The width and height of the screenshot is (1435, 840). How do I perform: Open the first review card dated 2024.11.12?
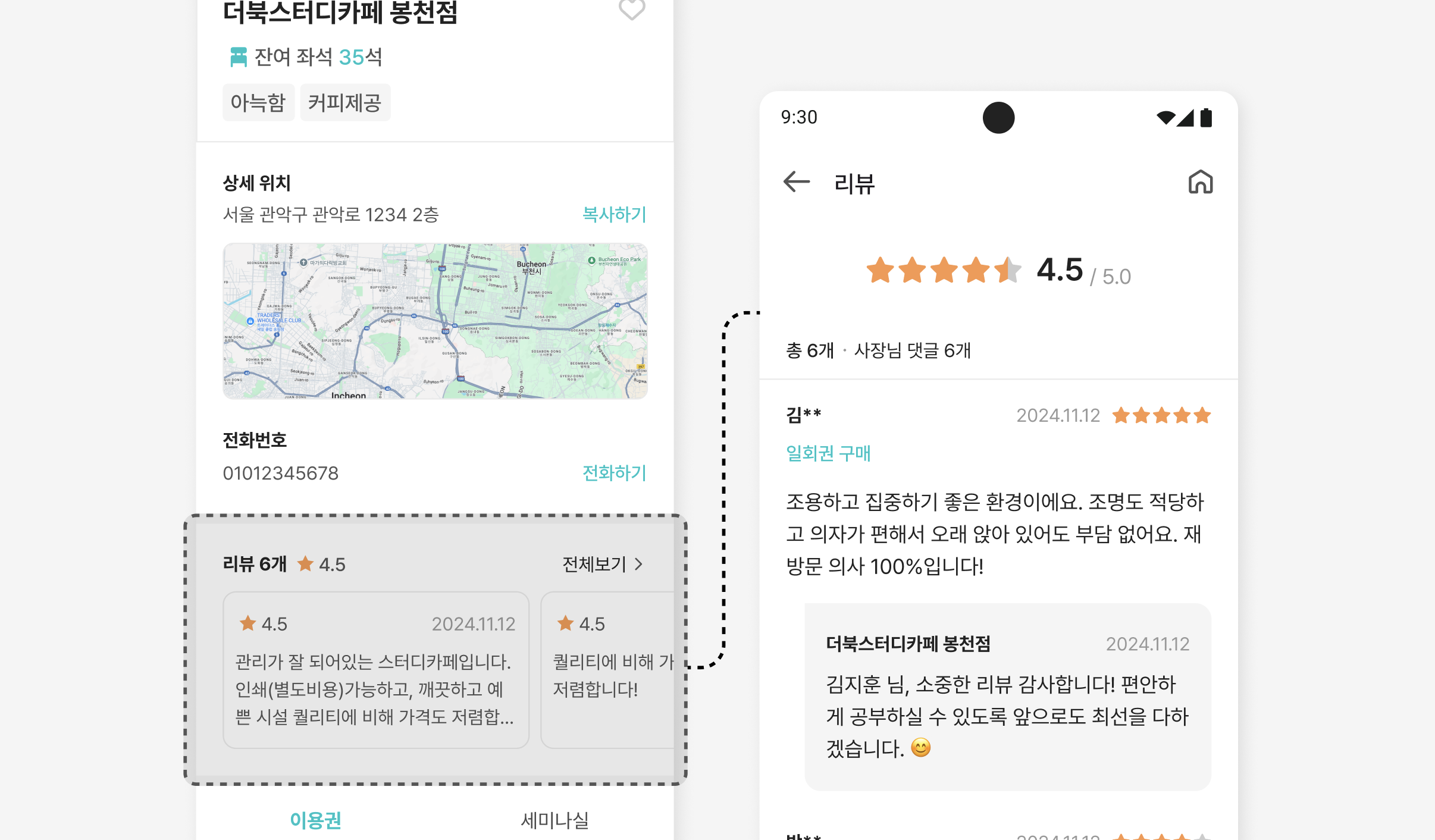pyautogui.click(x=375, y=670)
